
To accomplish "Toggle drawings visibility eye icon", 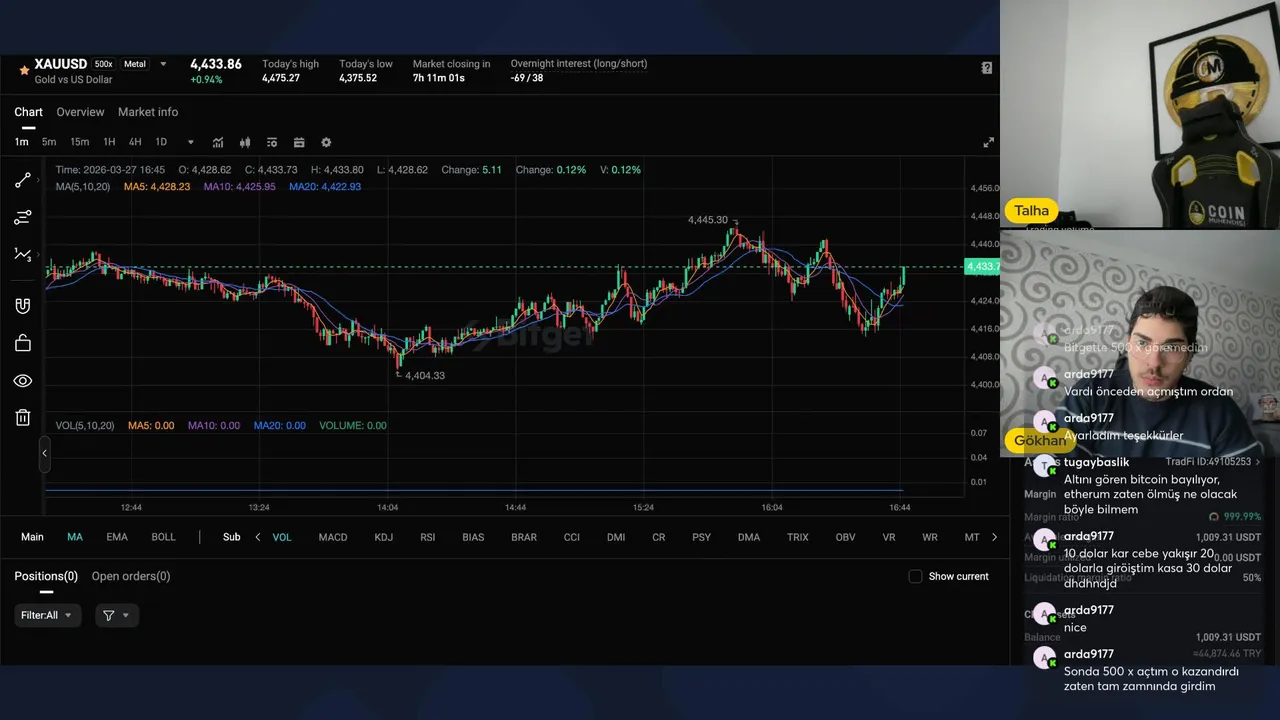I will (x=23, y=381).
